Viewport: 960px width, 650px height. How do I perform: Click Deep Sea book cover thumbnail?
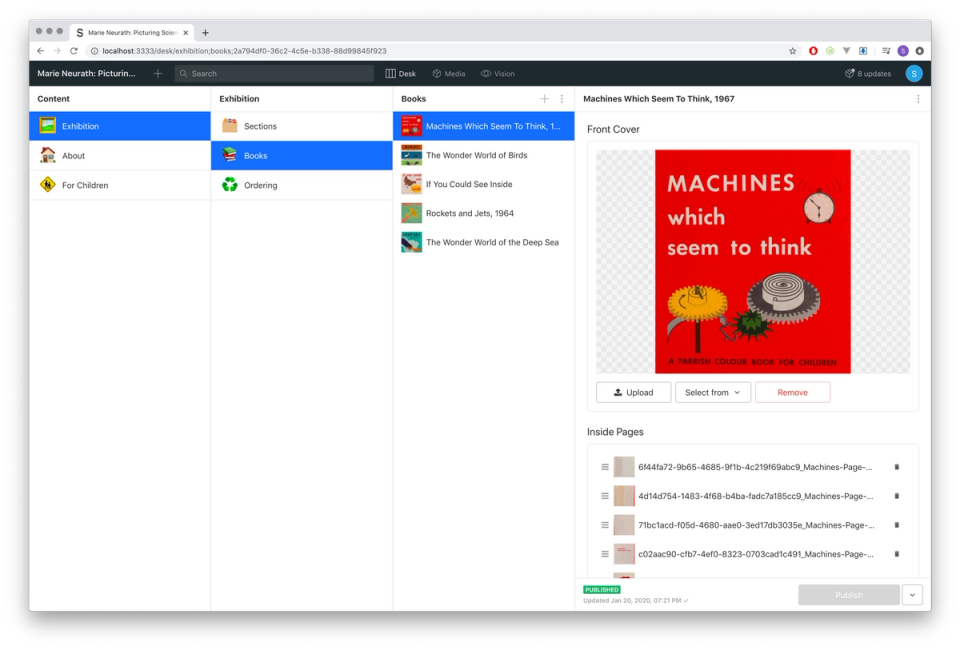(411, 242)
